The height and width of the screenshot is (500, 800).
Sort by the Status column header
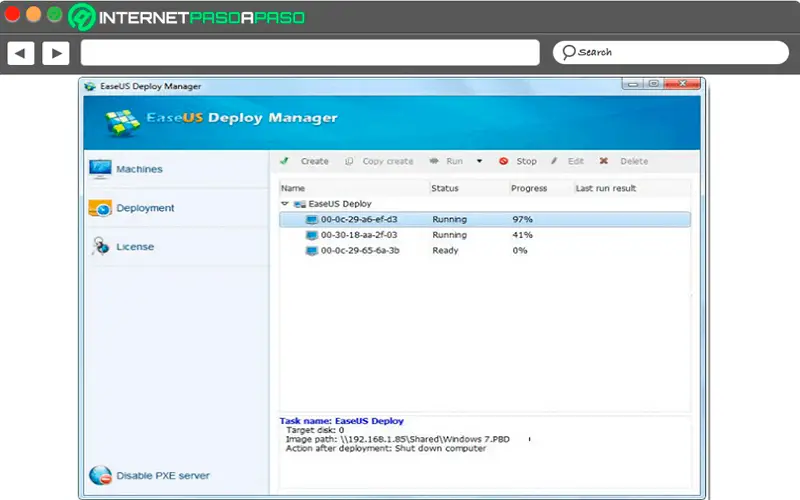click(445, 188)
